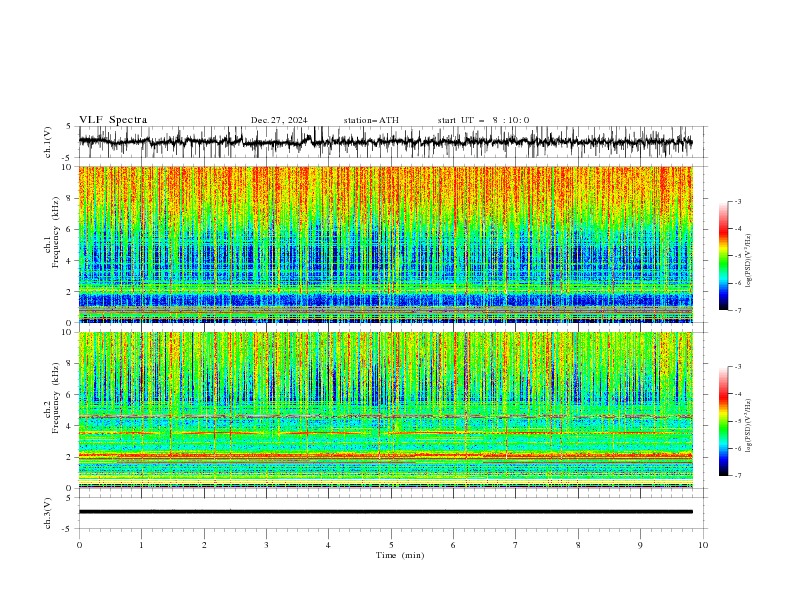
Task: Click the "VLF Spectra" title text
Action: (113, 120)
